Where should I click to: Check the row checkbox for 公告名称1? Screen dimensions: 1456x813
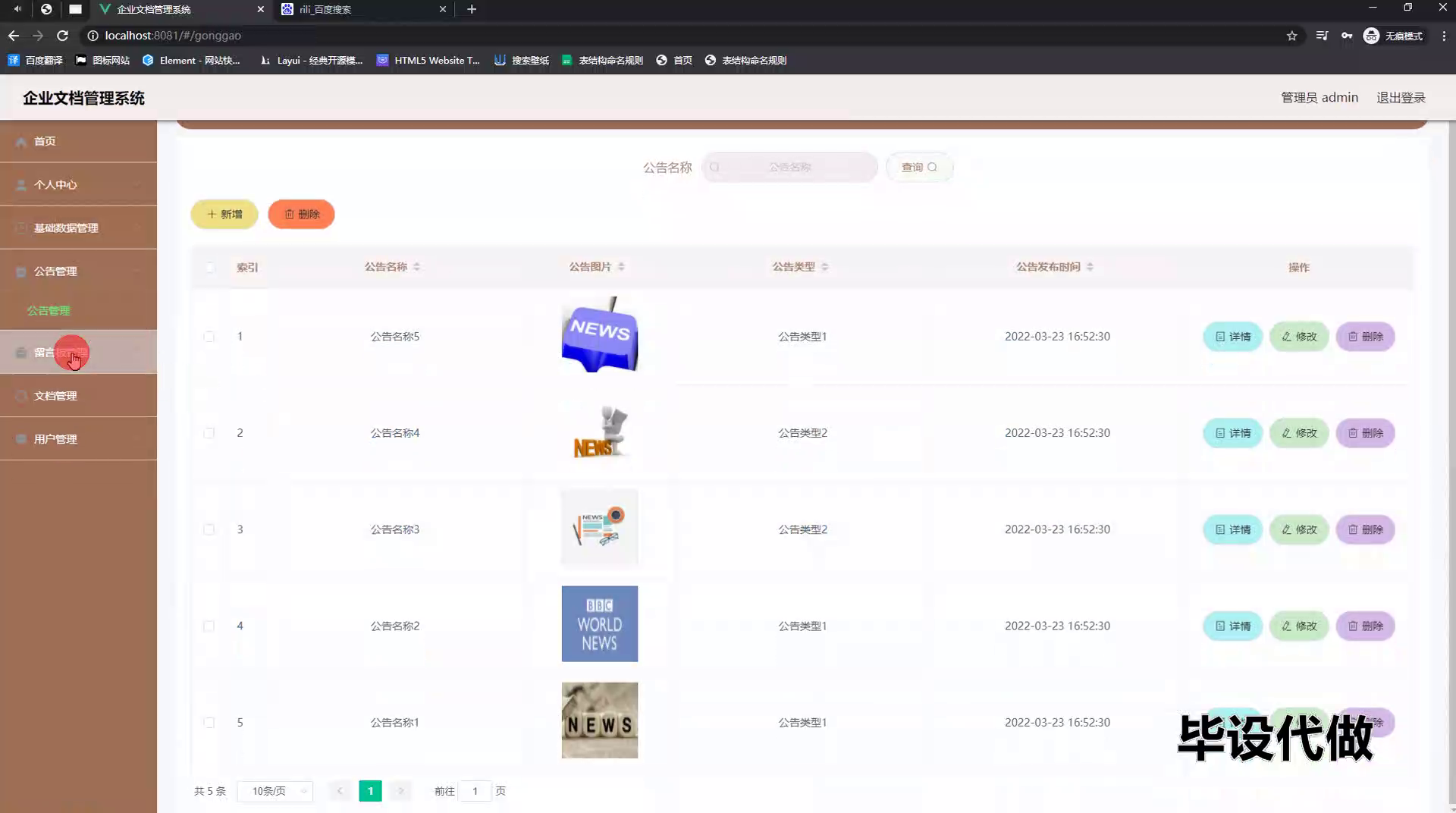[209, 723]
